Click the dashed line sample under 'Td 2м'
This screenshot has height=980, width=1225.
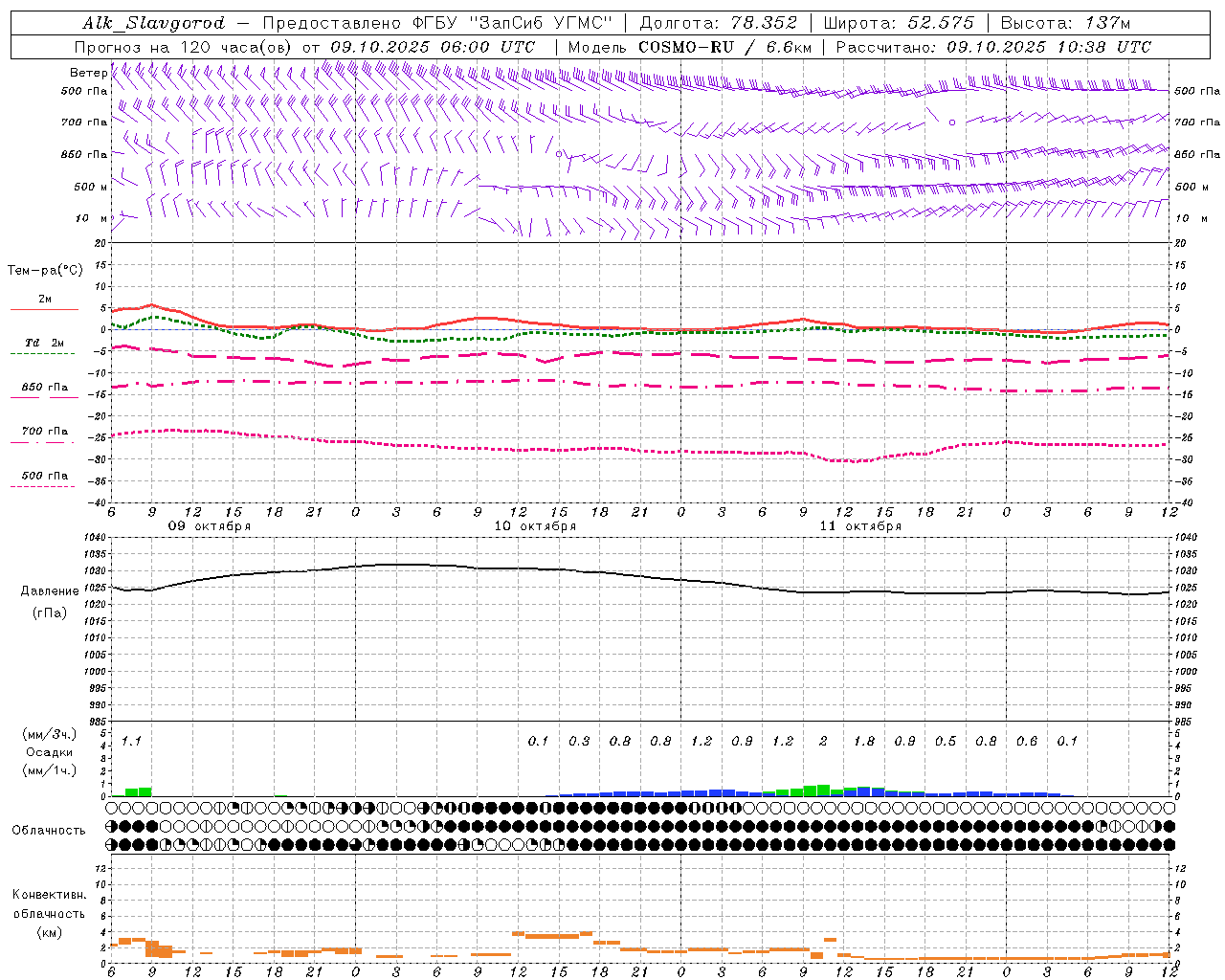42,353
